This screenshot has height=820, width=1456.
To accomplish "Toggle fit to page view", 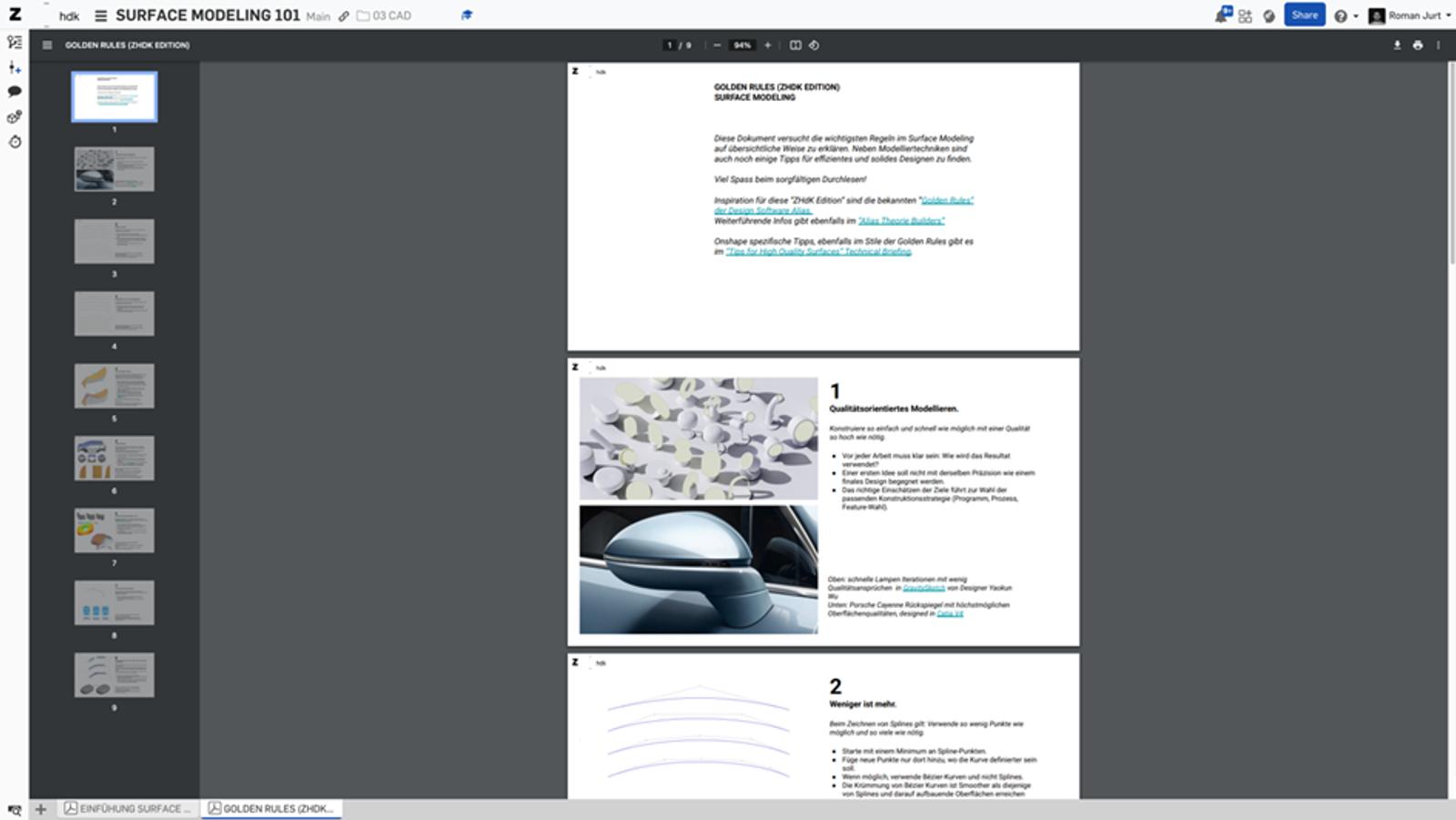I will click(x=795, y=45).
